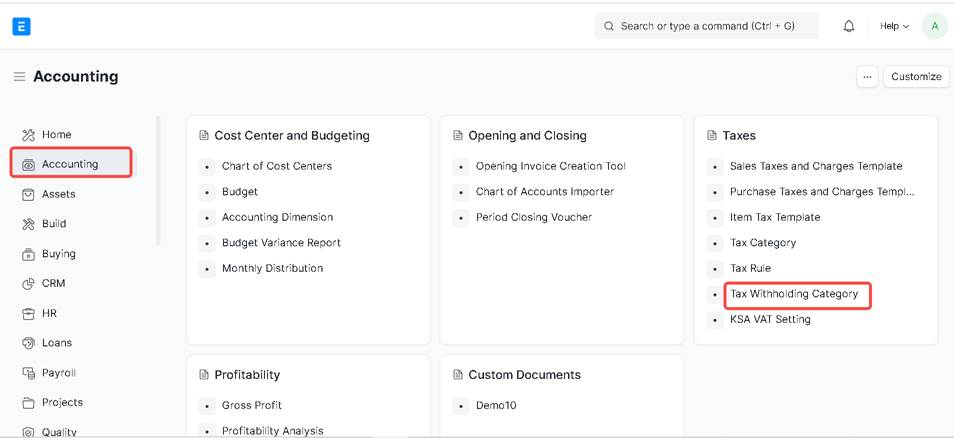Image resolution: width=954 pixels, height=438 pixels.
Task: Click the Assets sidebar icon
Action: 28,194
